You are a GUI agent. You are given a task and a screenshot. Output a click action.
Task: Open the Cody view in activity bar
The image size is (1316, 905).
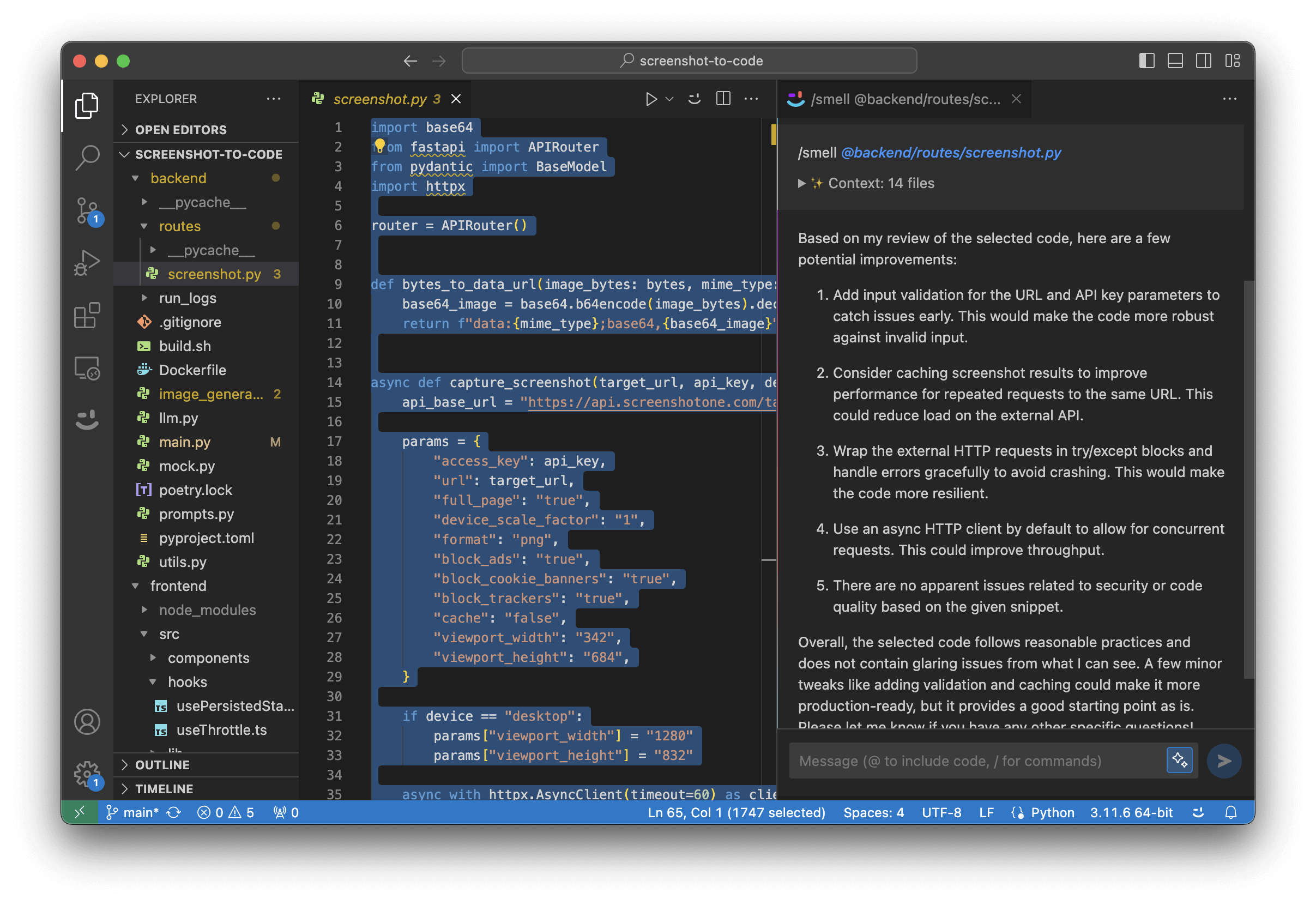[87, 420]
